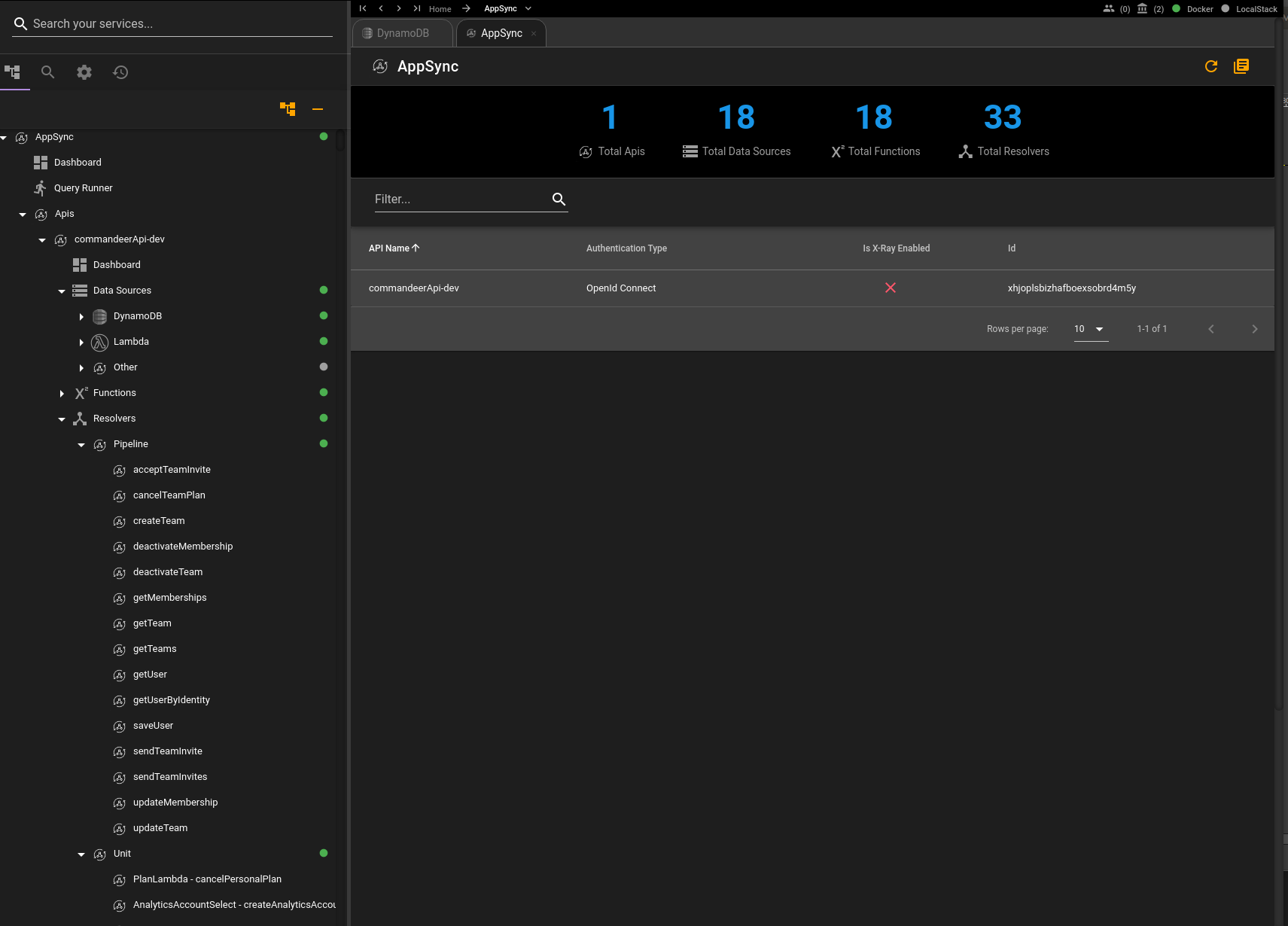The height and width of the screenshot is (926, 1288).
Task: Go to previous table page
Action: pyautogui.click(x=1211, y=329)
